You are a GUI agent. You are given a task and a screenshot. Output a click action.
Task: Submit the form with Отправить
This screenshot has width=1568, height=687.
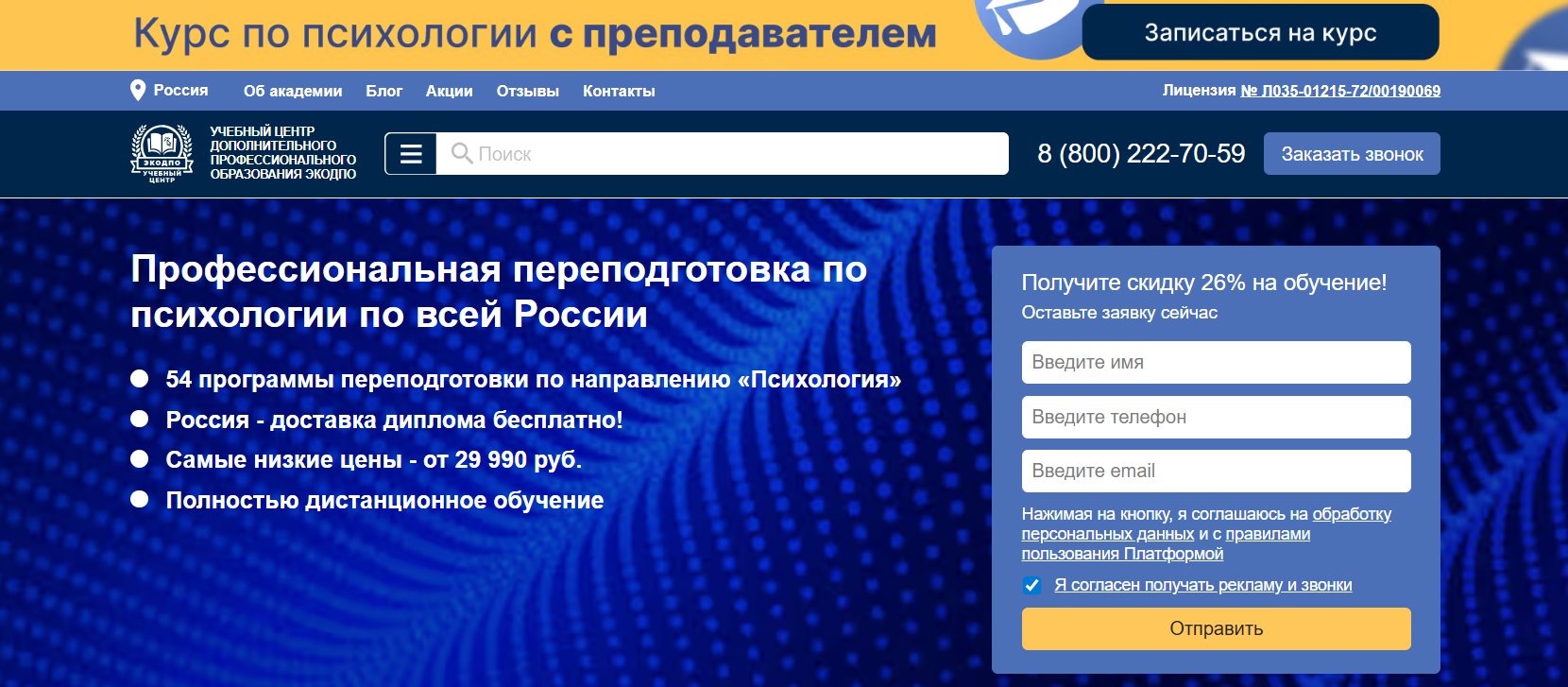coord(1216,628)
